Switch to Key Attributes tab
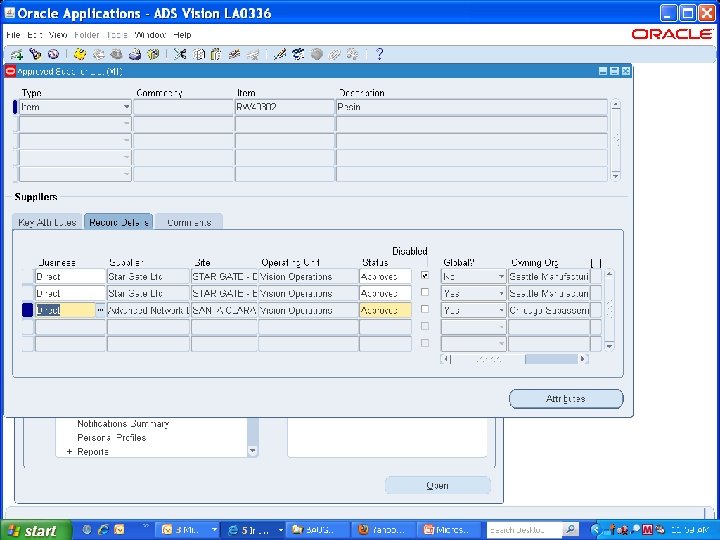Screen dimensions: 720x540 pos(47,222)
